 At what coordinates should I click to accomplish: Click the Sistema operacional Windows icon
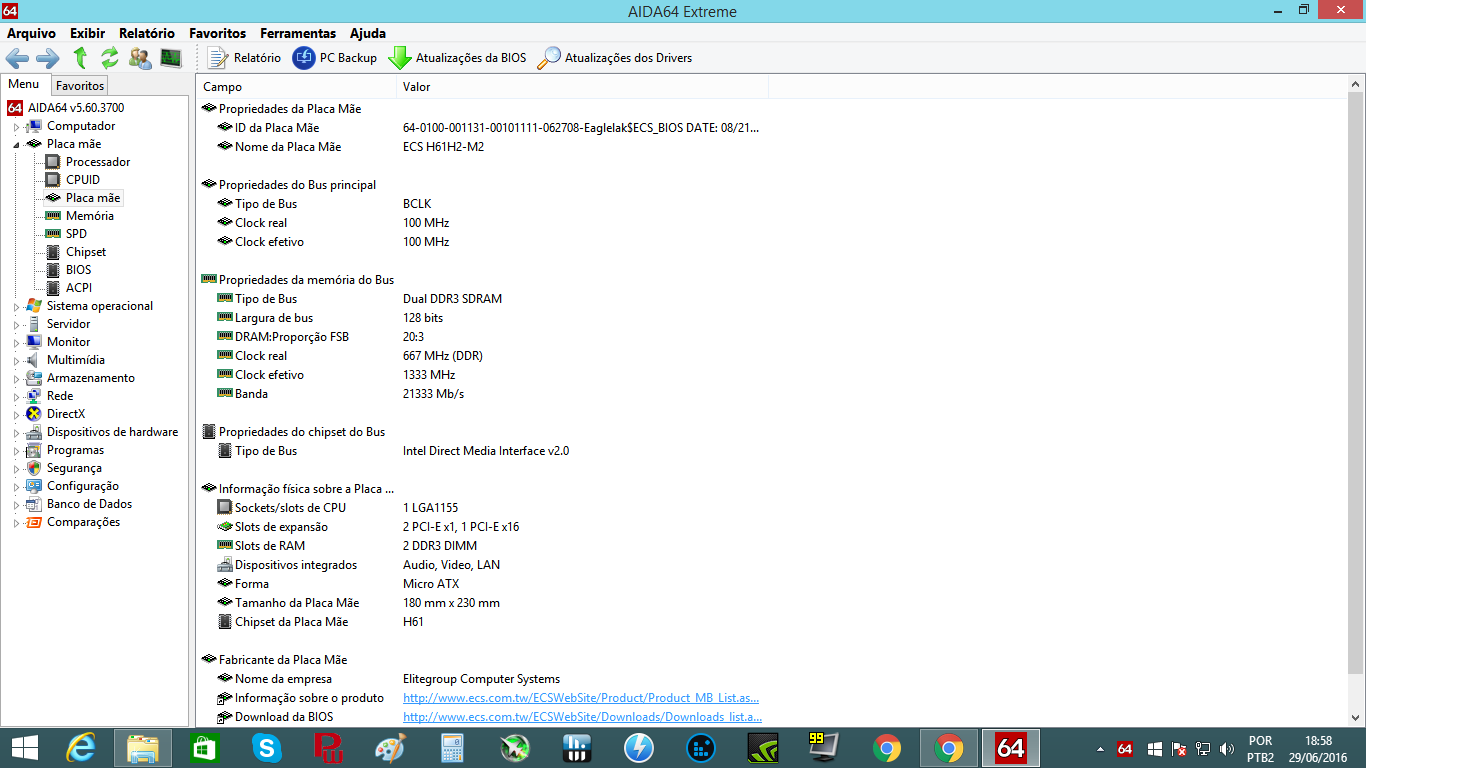pyautogui.click(x=34, y=306)
